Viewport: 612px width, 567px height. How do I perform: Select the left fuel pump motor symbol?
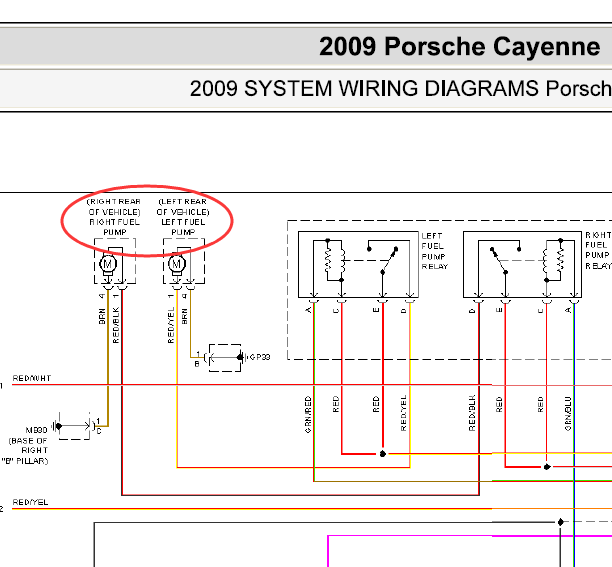pos(176,264)
